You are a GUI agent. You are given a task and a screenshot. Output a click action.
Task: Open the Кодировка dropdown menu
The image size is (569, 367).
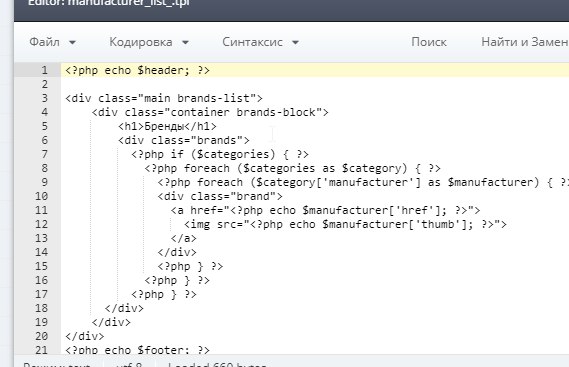click(149, 42)
